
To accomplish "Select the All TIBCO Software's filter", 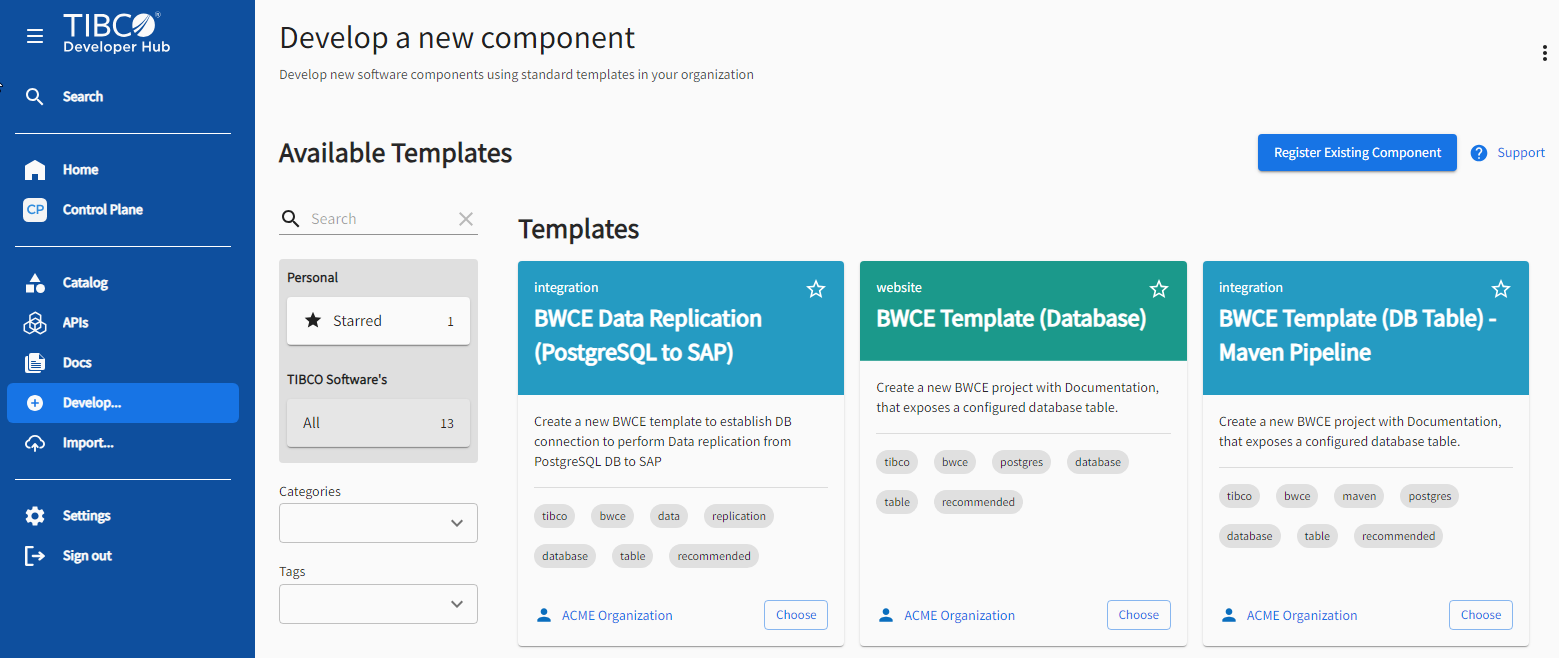I will [378, 423].
